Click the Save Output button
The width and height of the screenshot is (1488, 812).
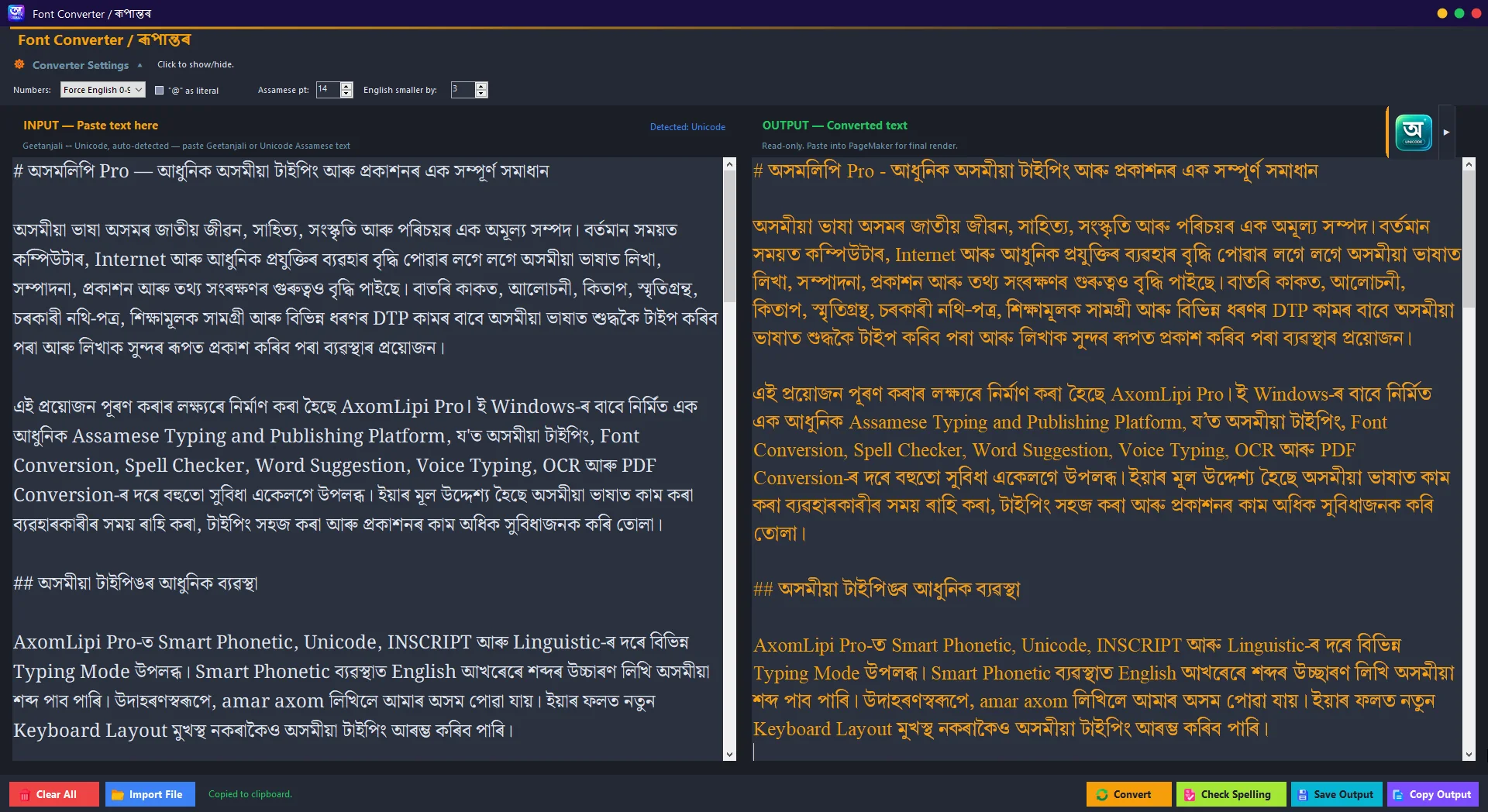click(x=1336, y=794)
